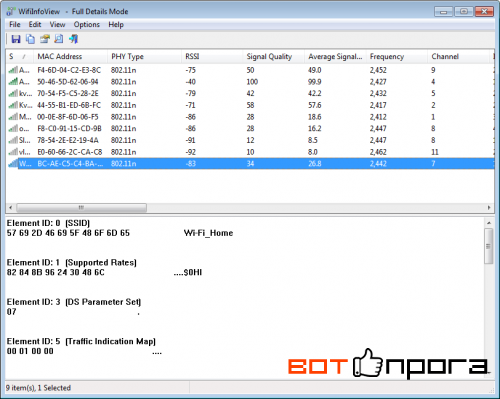
Task: Sort by the PHY Type column header
Action: click(x=145, y=56)
